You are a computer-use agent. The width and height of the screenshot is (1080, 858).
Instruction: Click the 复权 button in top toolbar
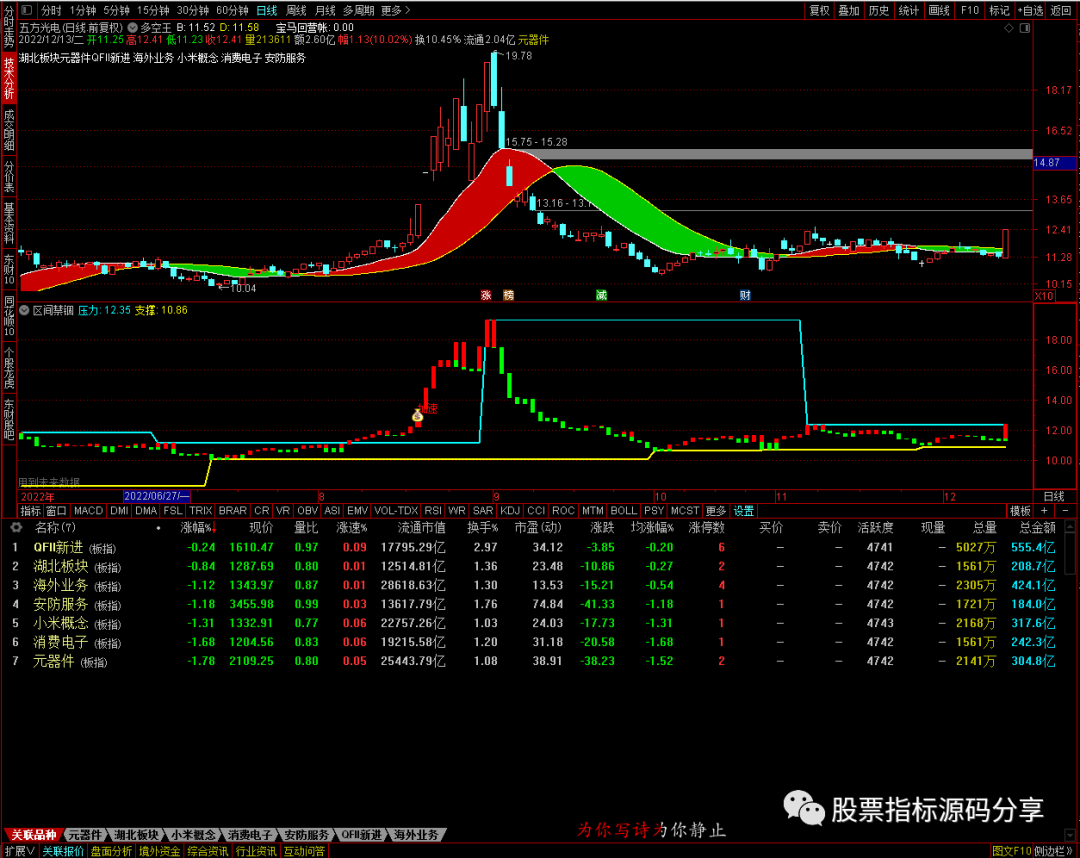coord(819,10)
